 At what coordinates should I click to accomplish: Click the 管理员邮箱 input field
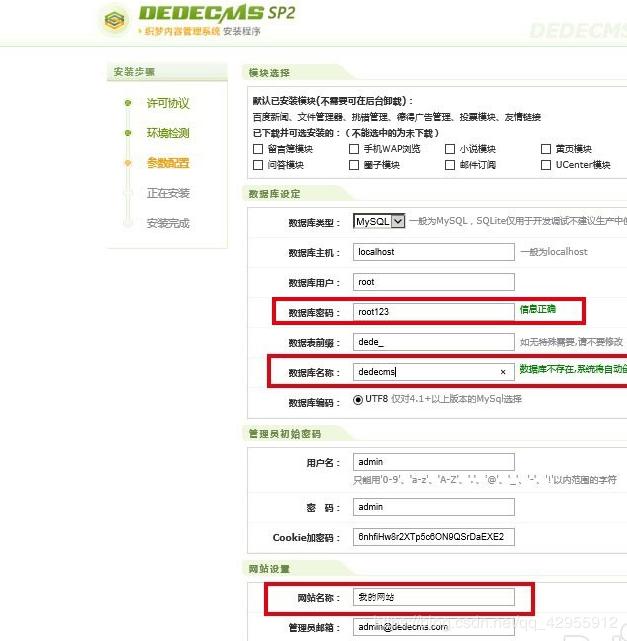[x=434, y=627]
